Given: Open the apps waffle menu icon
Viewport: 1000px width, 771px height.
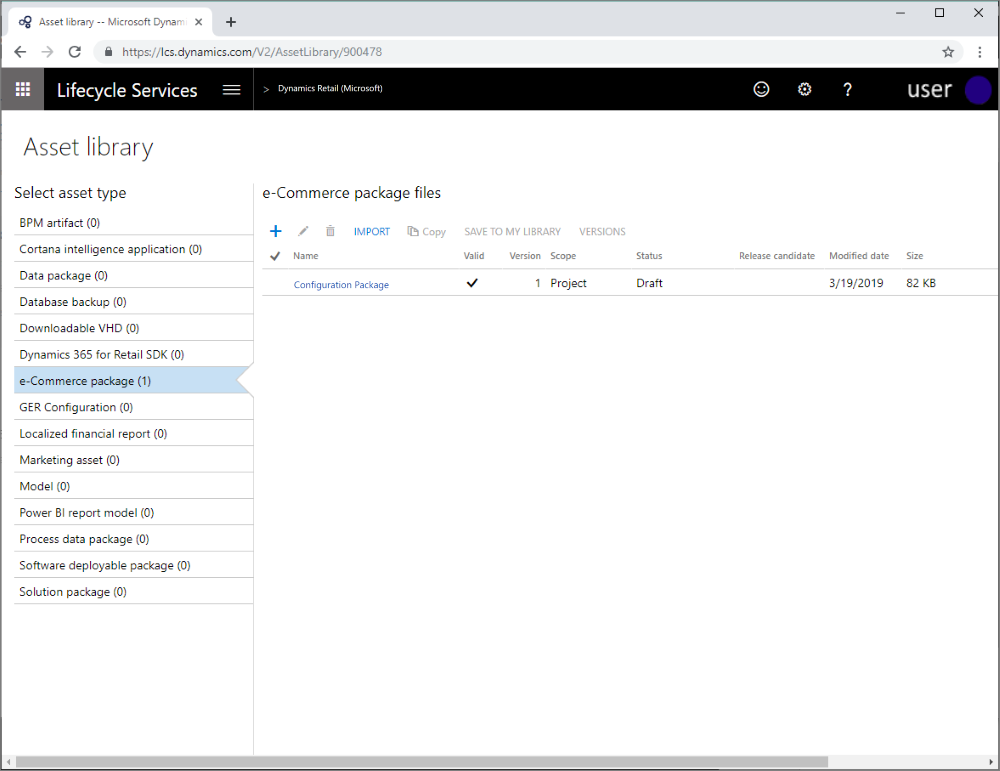Looking at the screenshot, I should tap(22, 89).
